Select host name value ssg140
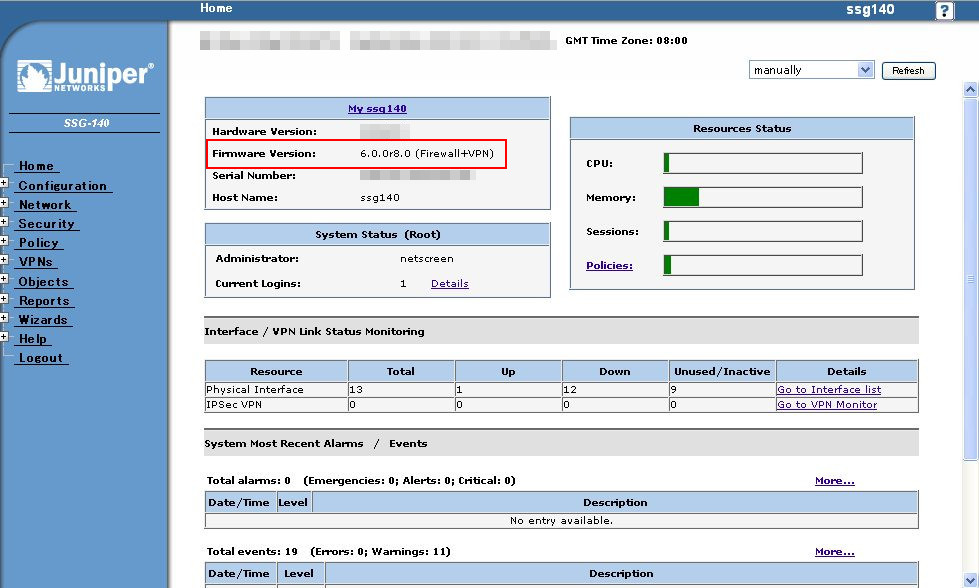The image size is (979, 588). point(380,198)
